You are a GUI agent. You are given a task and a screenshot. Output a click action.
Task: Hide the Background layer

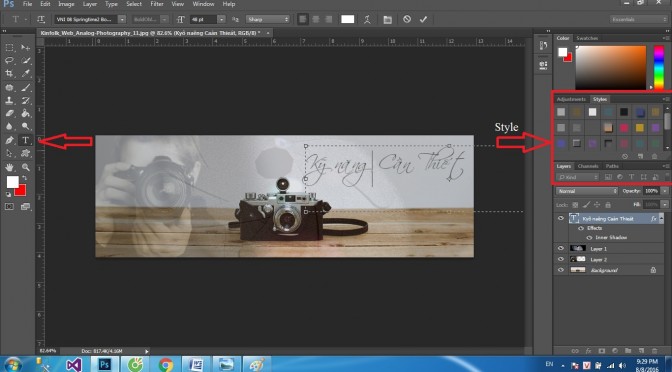[561, 270]
